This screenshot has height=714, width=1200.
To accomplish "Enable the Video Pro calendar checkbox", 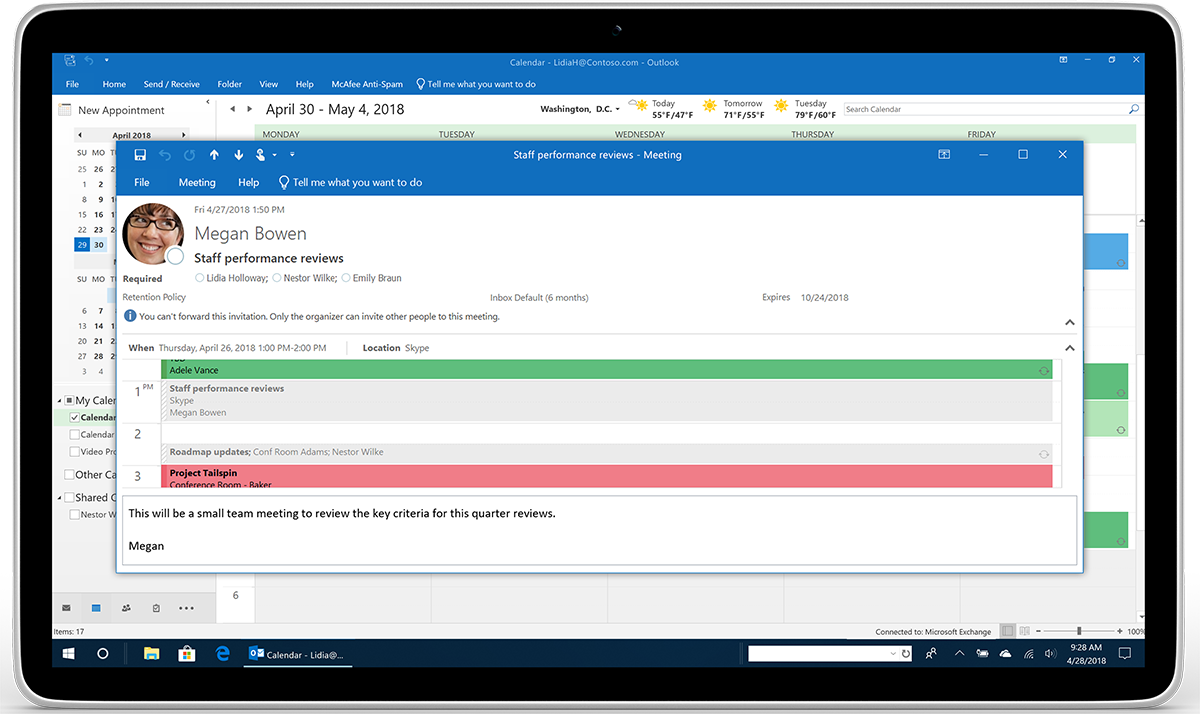I will click(x=74, y=451).
